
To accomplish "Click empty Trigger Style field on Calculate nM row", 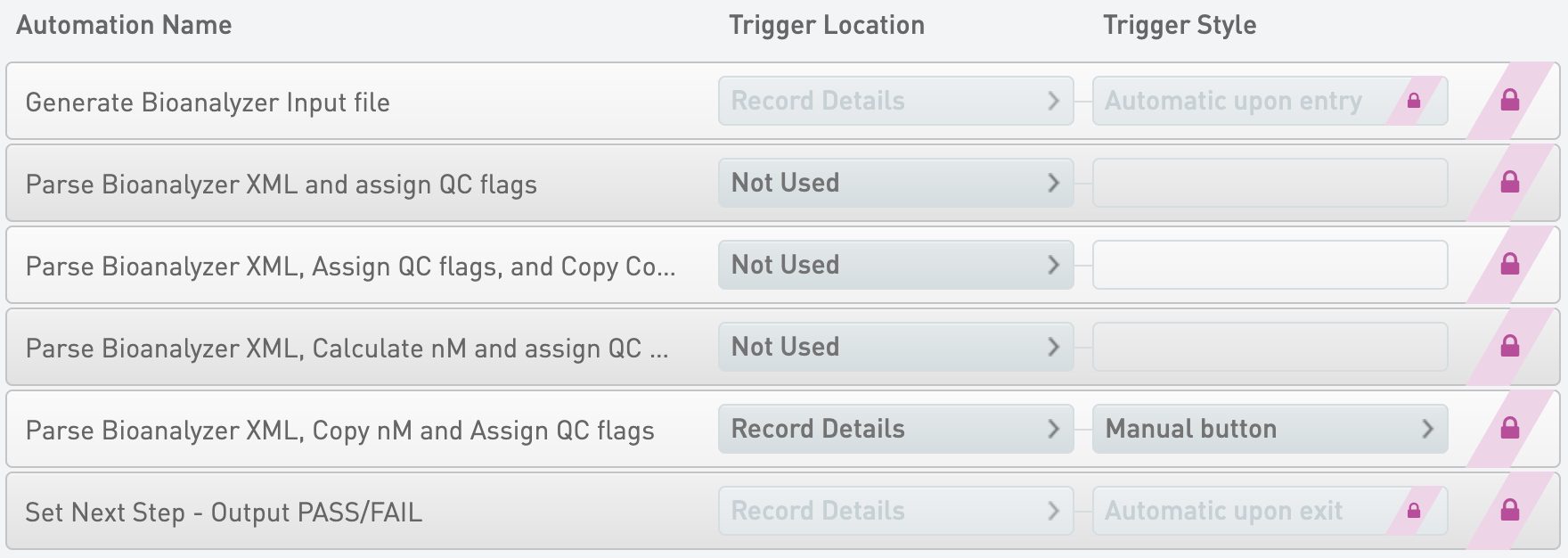I will 1270,347.
